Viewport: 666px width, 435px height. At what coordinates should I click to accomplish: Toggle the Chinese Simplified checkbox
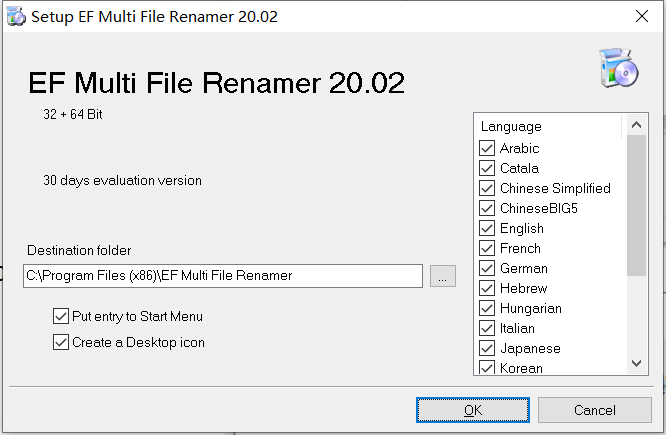coord(487,188)
